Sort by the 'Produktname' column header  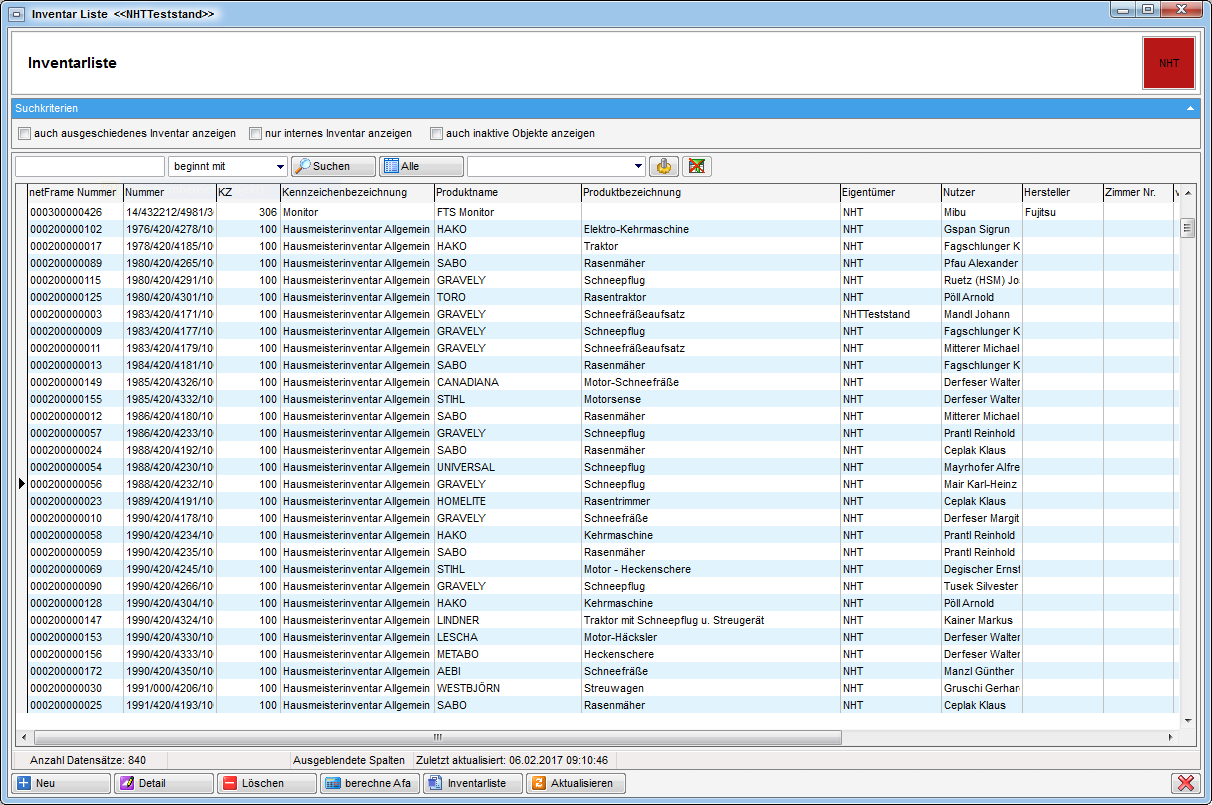coord(507,192)
